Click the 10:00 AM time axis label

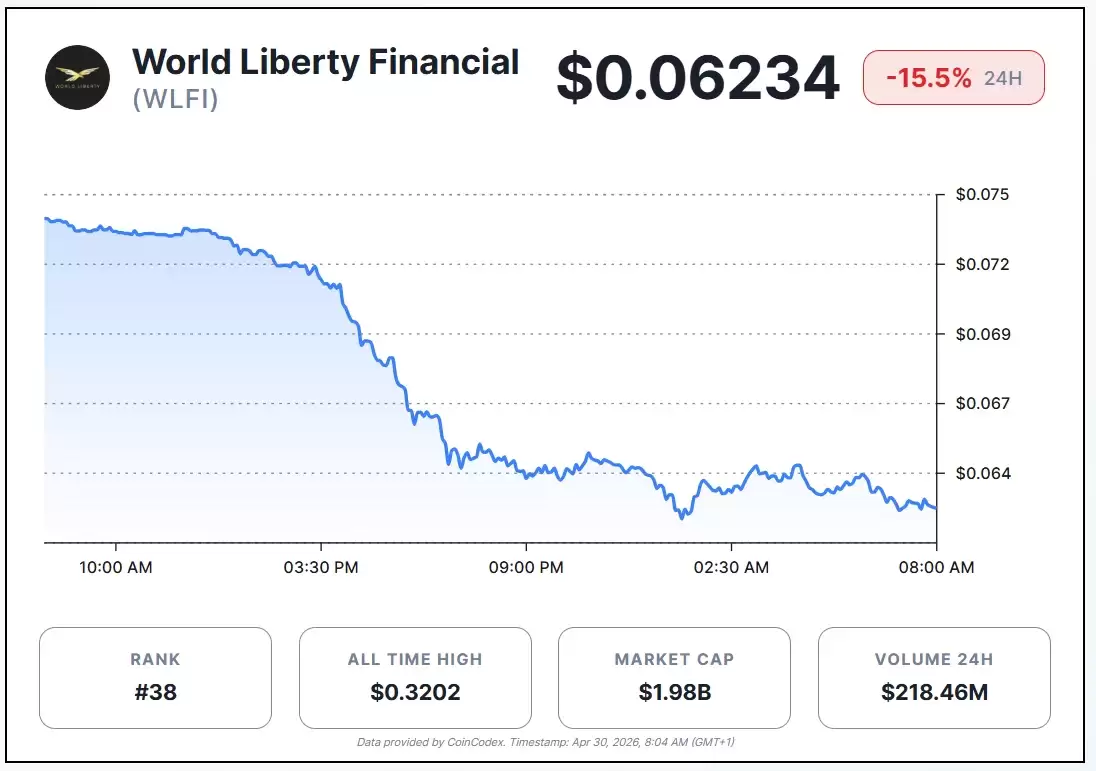(115, 567)
